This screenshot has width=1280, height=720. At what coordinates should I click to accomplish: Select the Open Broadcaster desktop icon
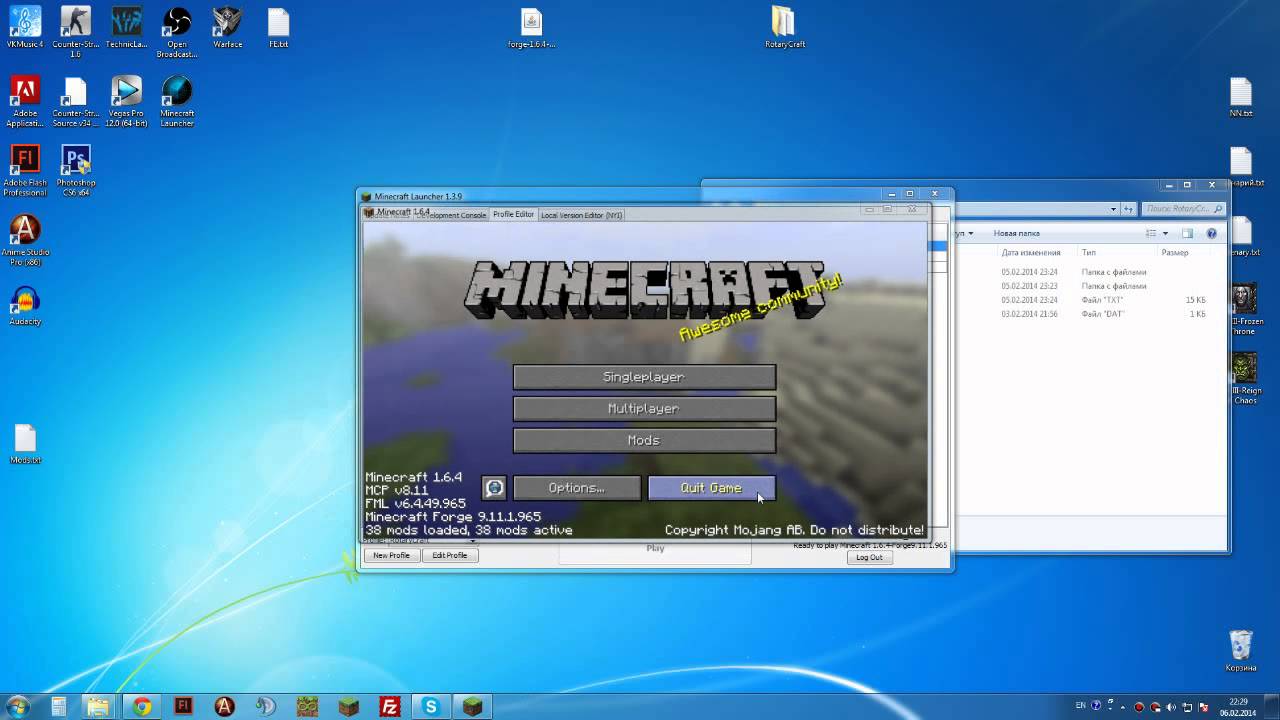point(177,32)
